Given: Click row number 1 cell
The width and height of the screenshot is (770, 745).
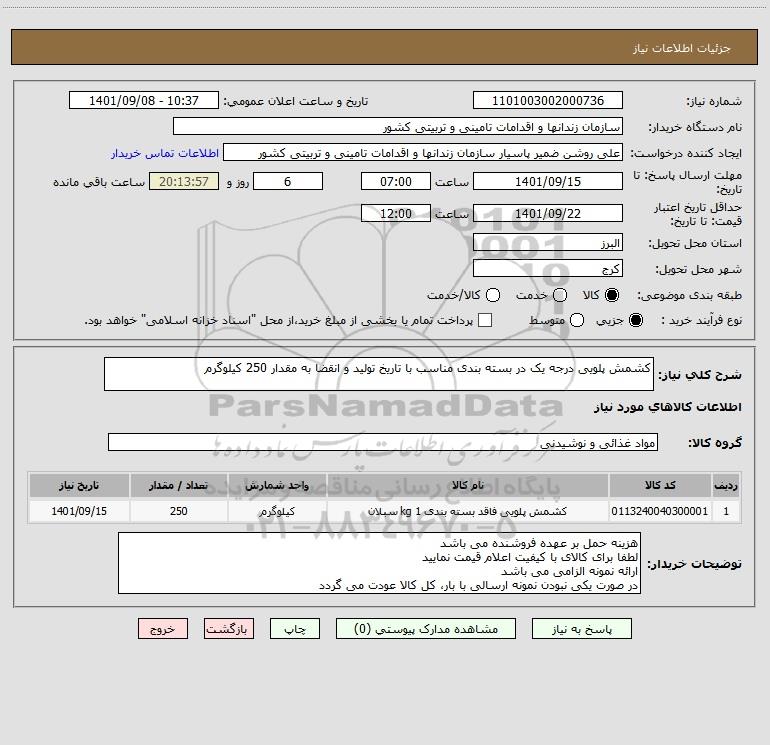Looking at the screenshot, I should [726, 511].
